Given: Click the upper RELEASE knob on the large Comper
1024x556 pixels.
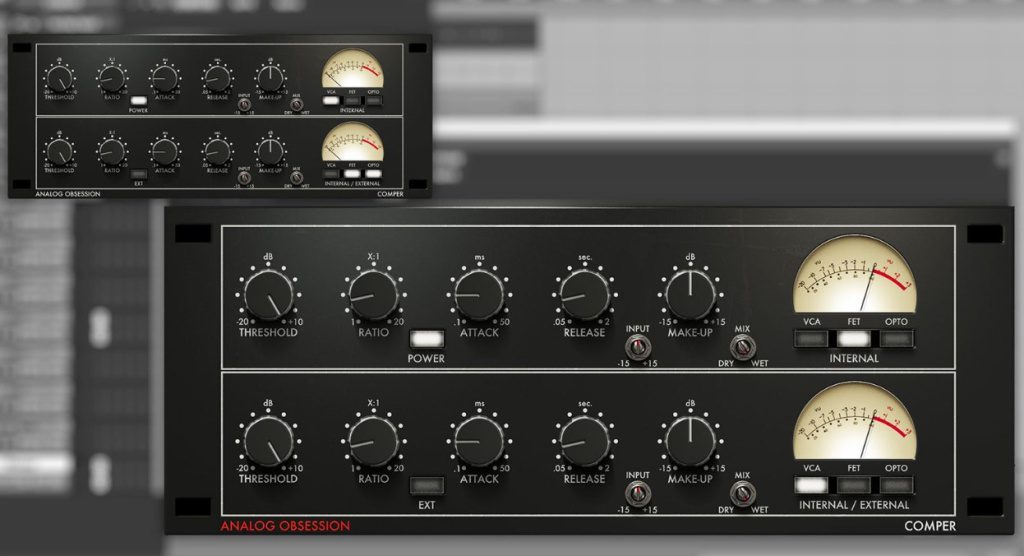Looking at the screenshot, I should click(x=585, y=295).
